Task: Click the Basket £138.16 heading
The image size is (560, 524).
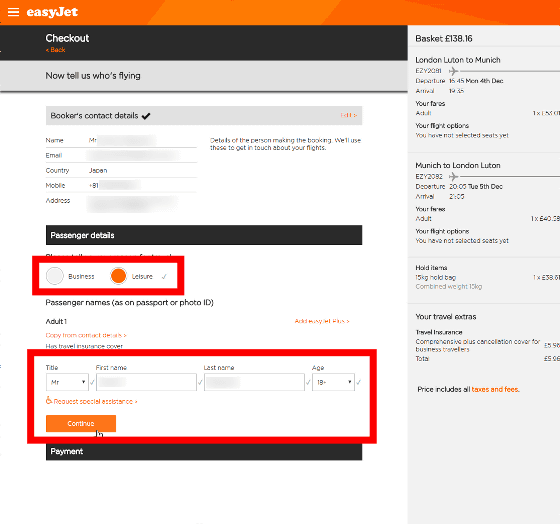Action: (x=444, y=39)
